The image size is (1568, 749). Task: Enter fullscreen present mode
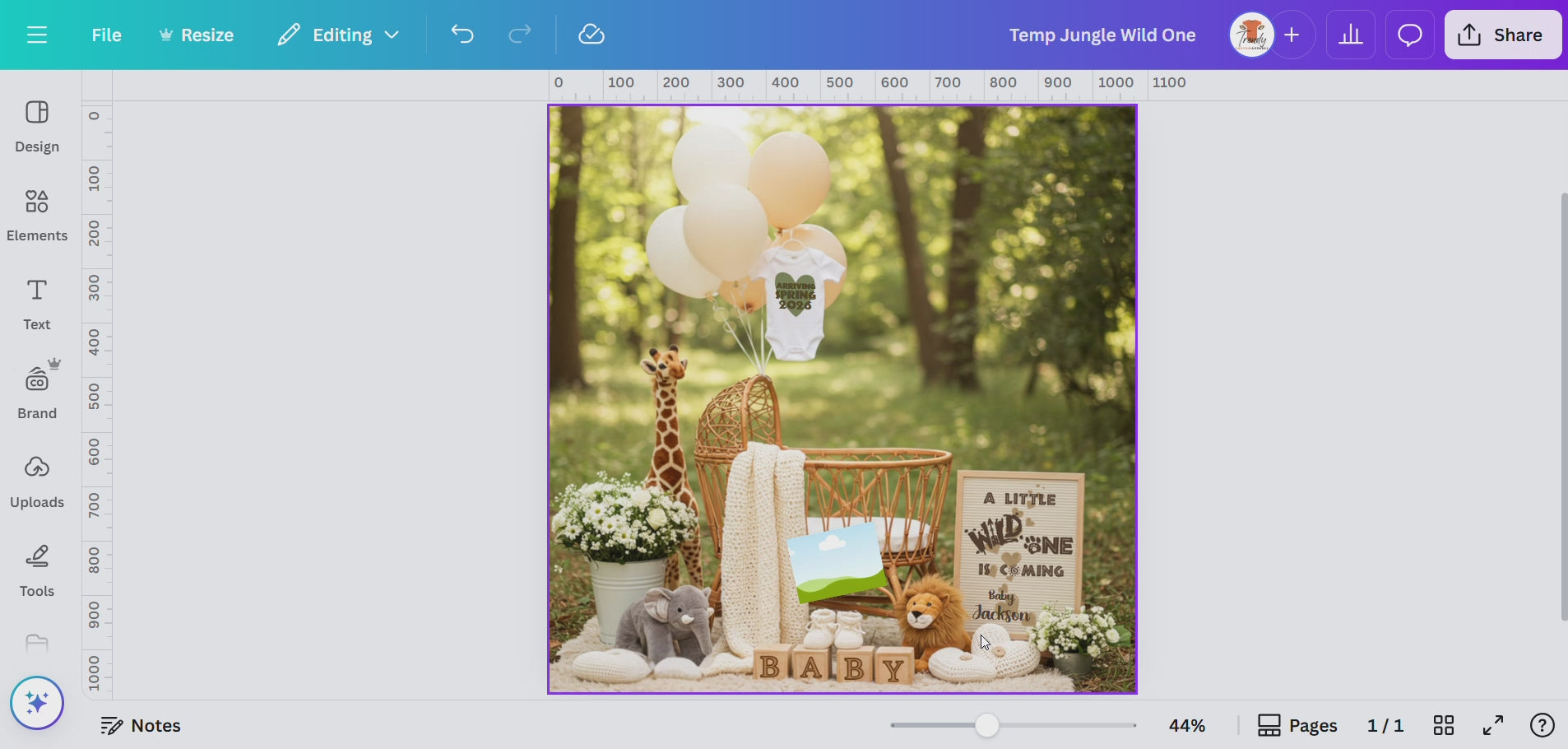point(1493,725)
